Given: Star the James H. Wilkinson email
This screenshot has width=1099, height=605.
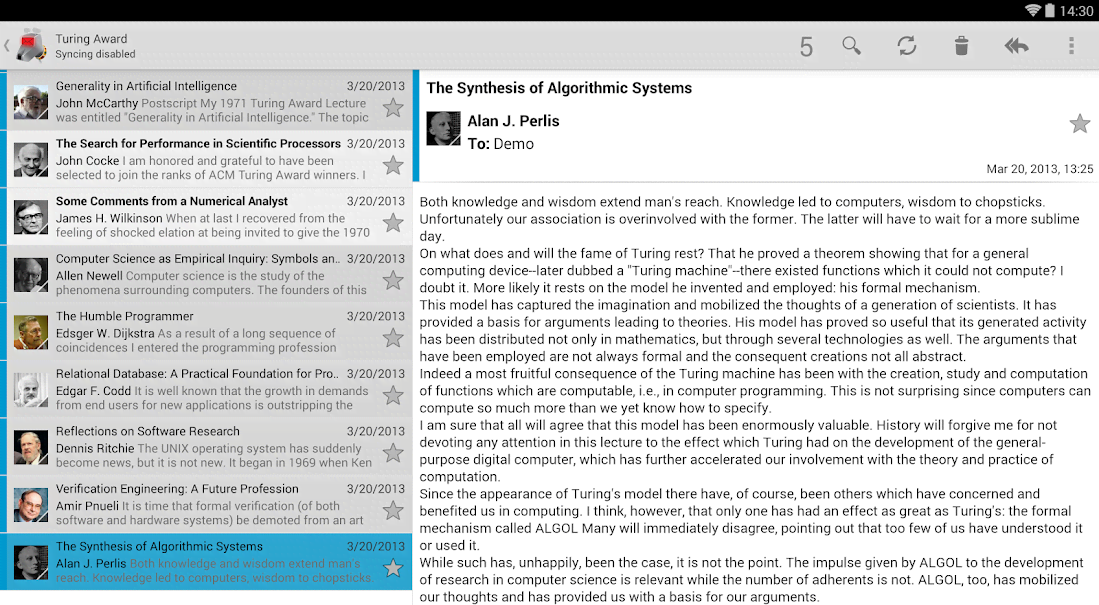Looking at the screenshot, I should [393, 223].
